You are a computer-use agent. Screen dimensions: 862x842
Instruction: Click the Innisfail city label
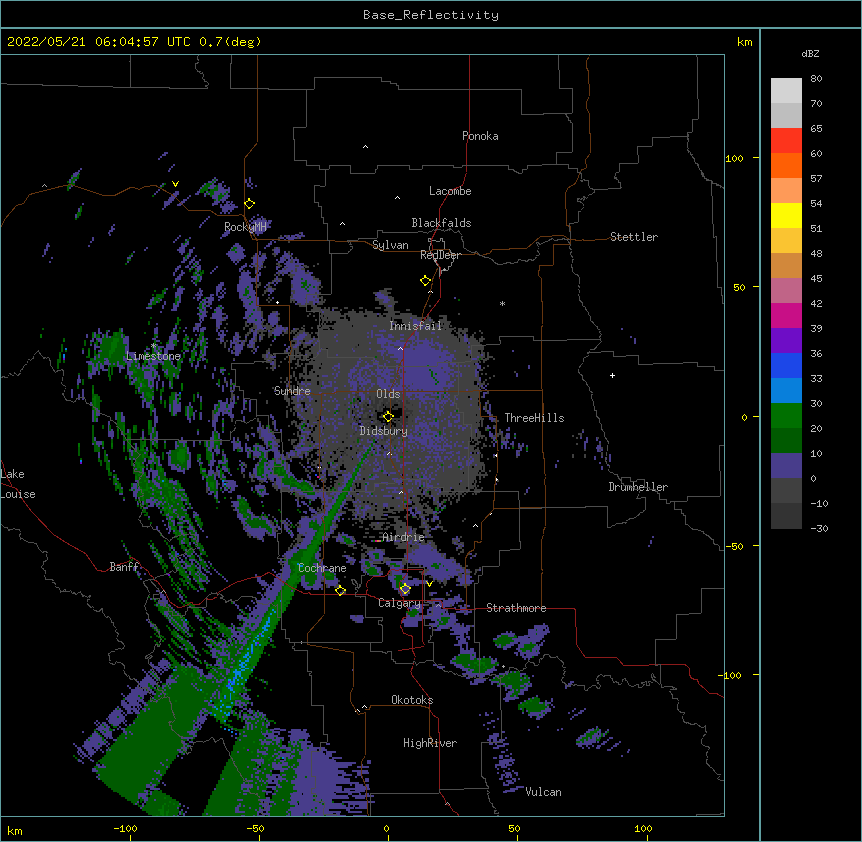(415, 325)
